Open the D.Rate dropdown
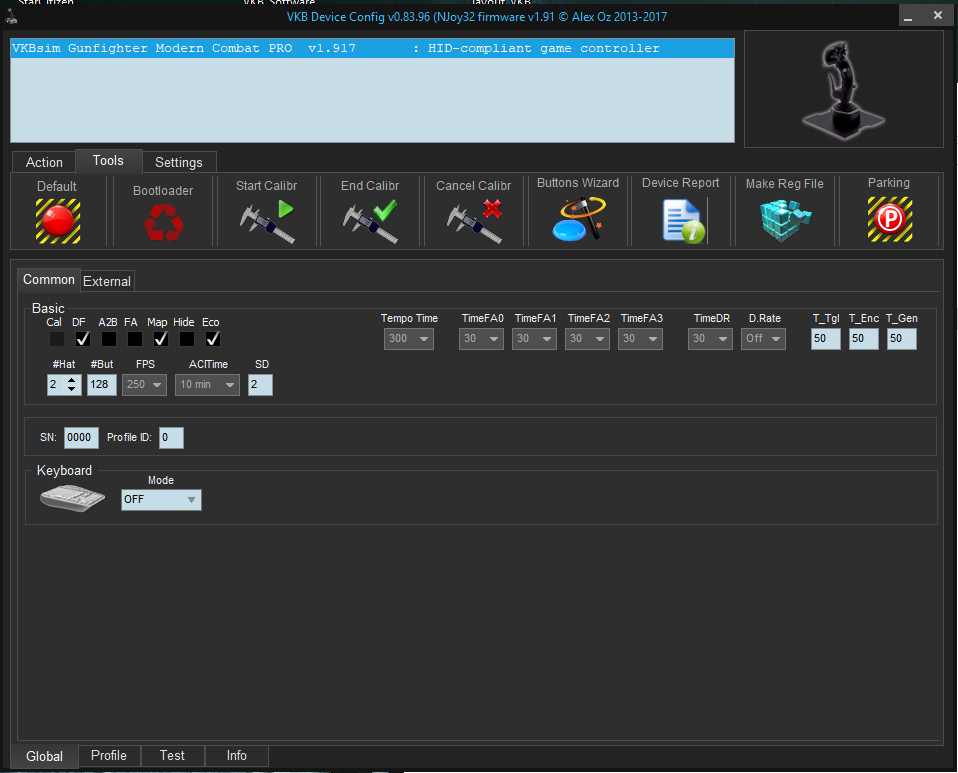Image resolution: width=958 pixels, height=773 pixels. coord(763,339)
